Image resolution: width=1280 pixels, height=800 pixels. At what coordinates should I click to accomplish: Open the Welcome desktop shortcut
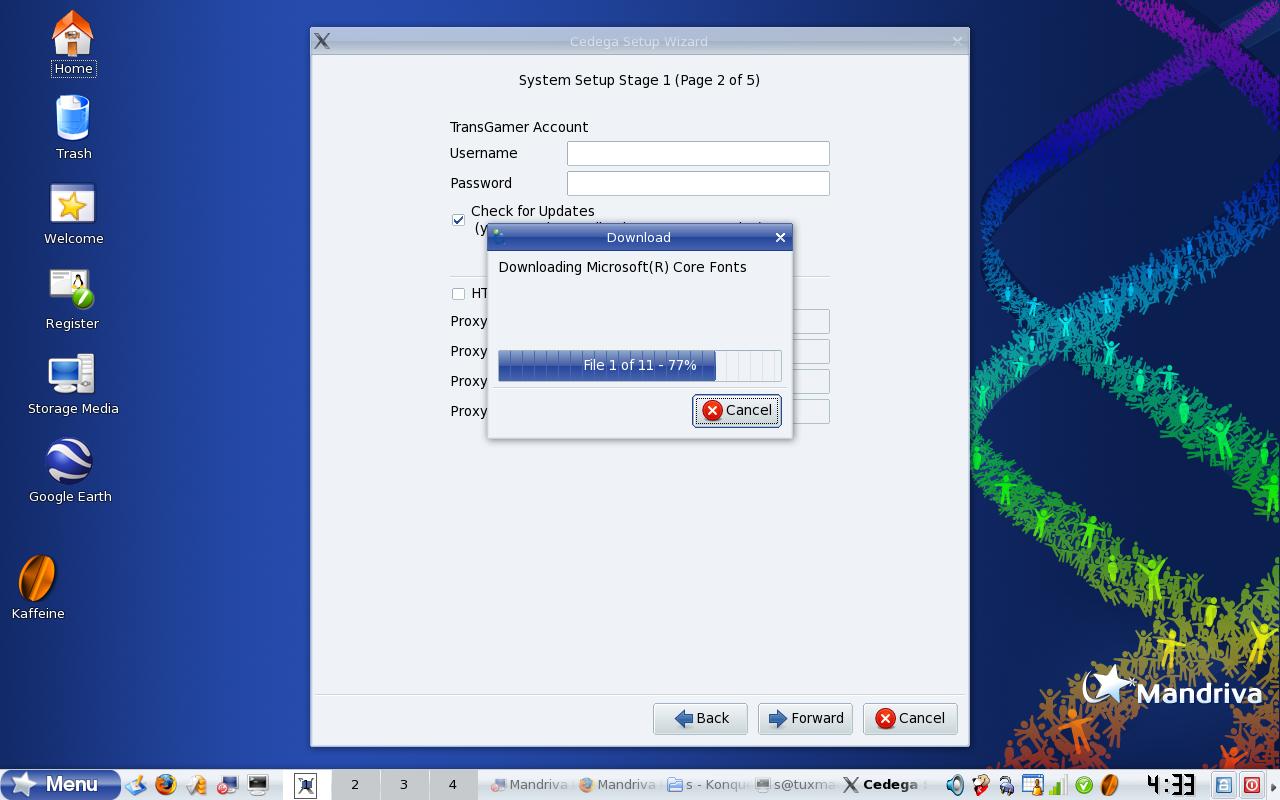pos(73,213)
